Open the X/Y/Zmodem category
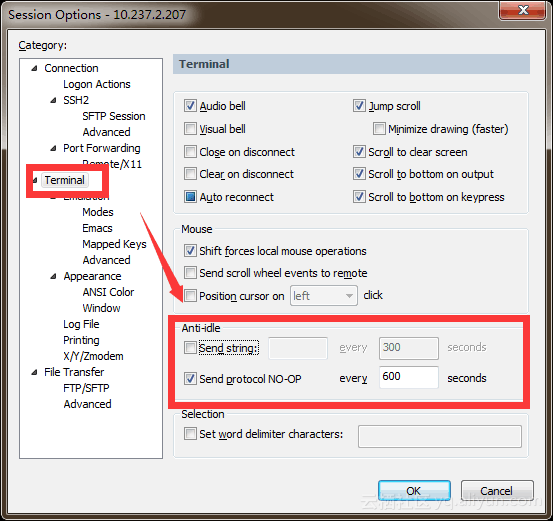This screenshot has height=521, width=553. pyautogui.click(x=93, y=356)
